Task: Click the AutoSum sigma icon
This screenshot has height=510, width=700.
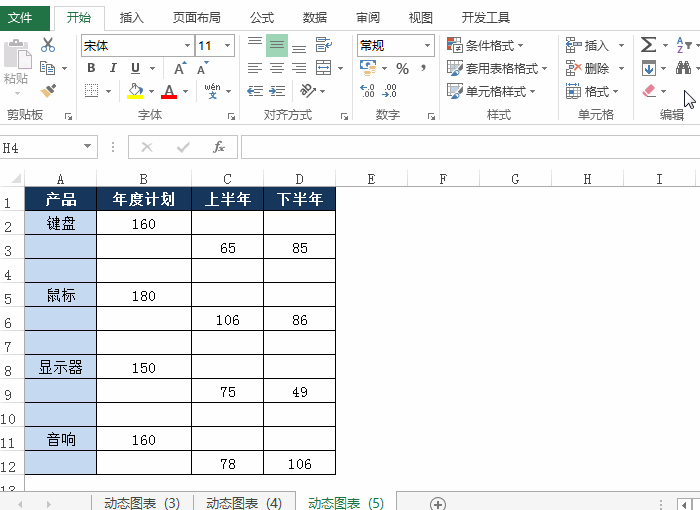Action: pos(649,45)
